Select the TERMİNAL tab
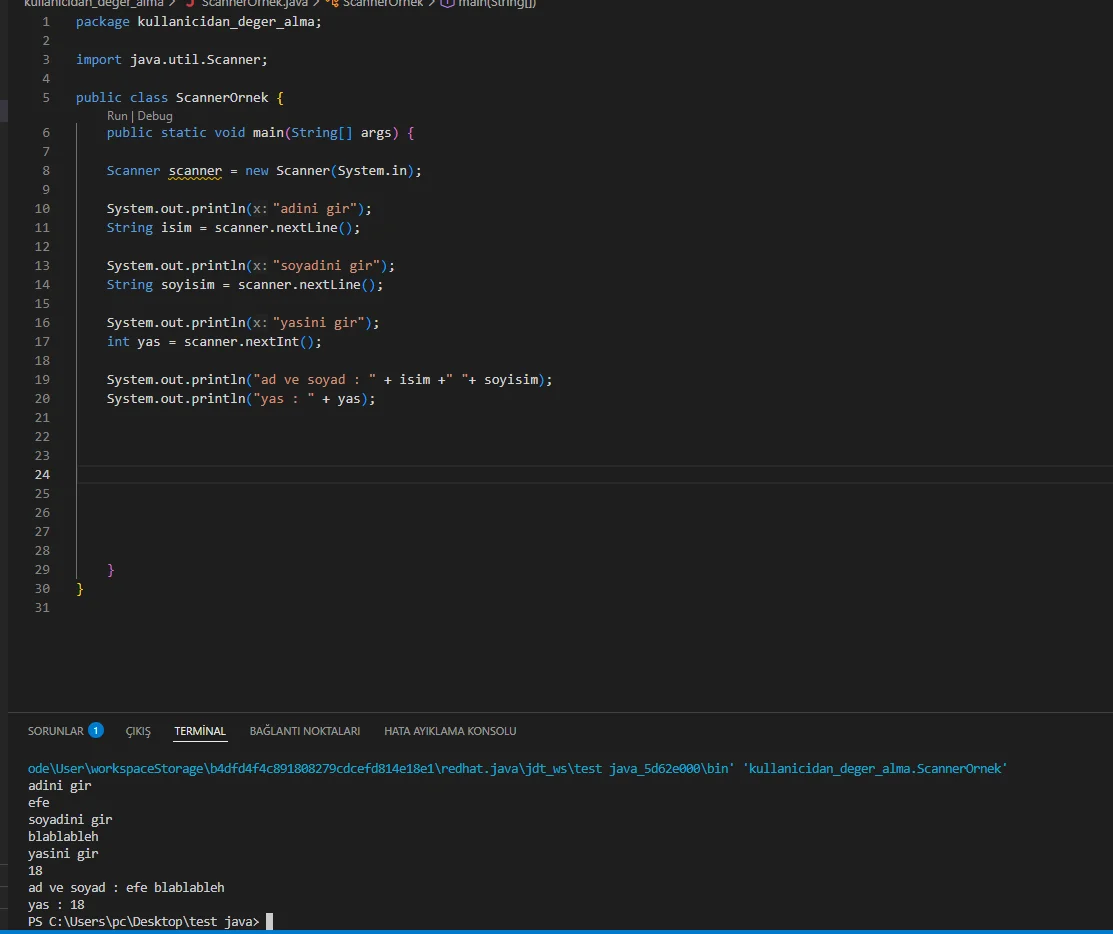1113x934 pixels. (x=200, y=731)
